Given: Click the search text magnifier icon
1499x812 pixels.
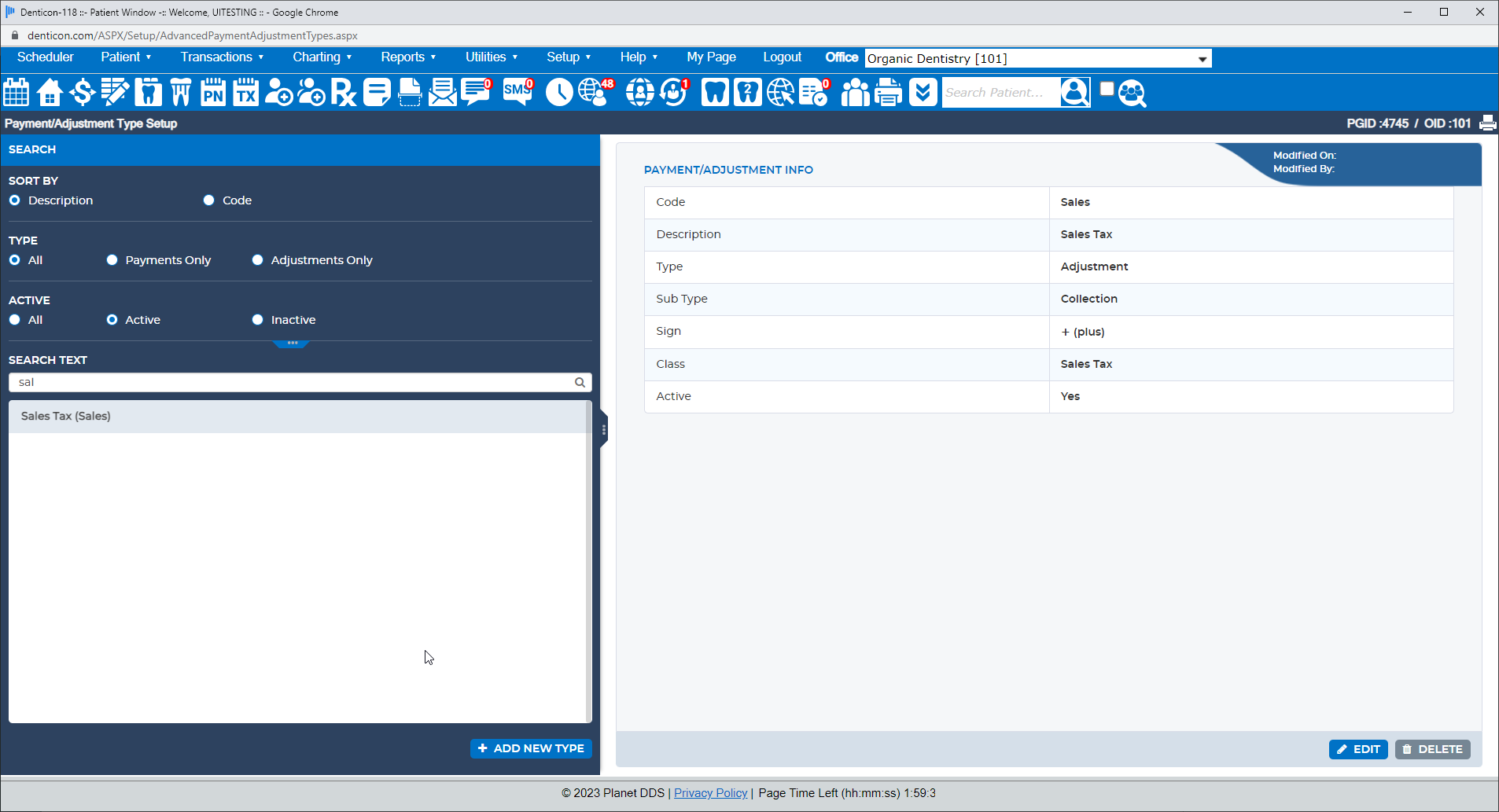Looking at the screenshot, I should click(580, 382).
